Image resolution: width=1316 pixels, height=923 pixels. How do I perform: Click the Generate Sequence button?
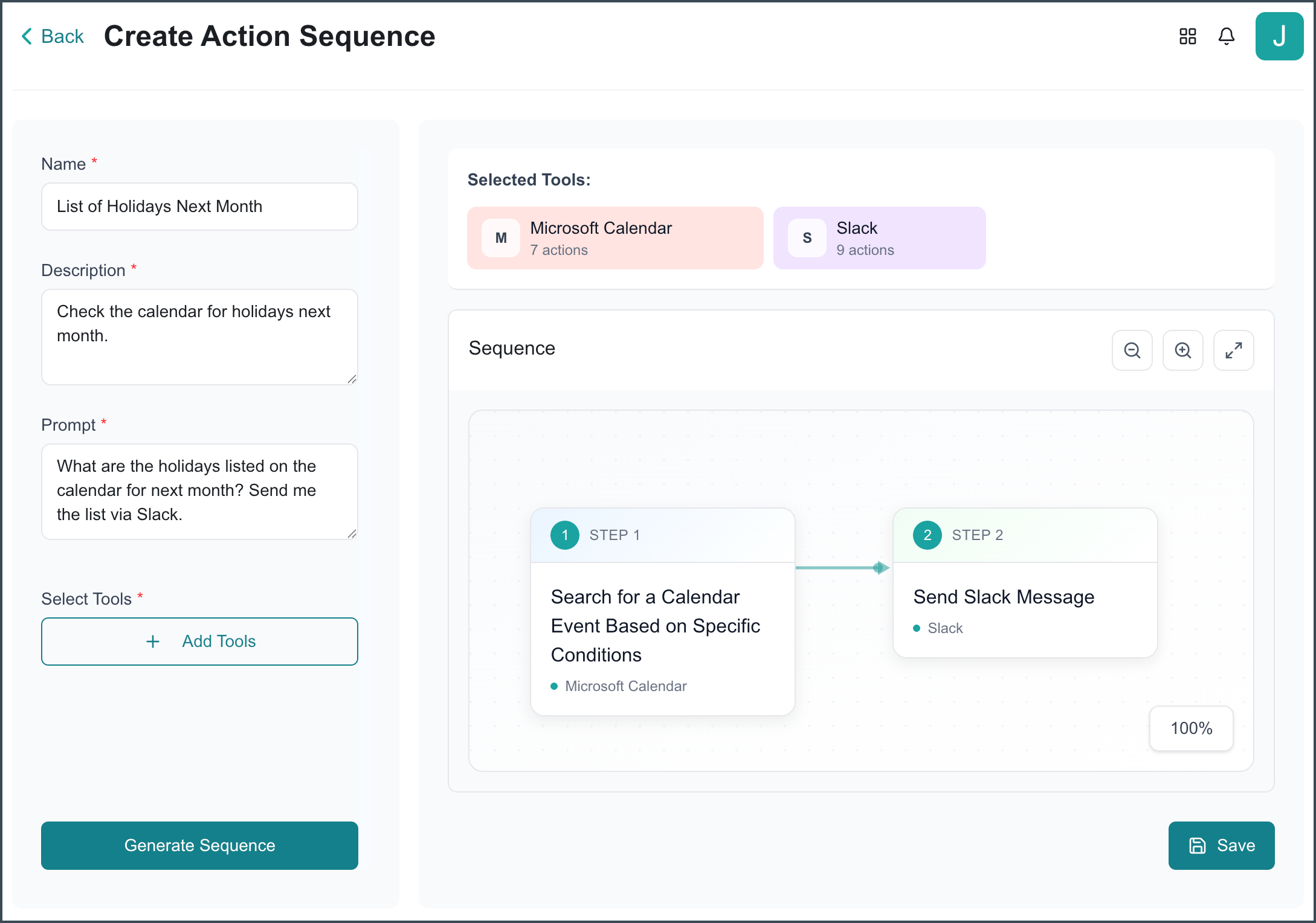pos(199,846)
